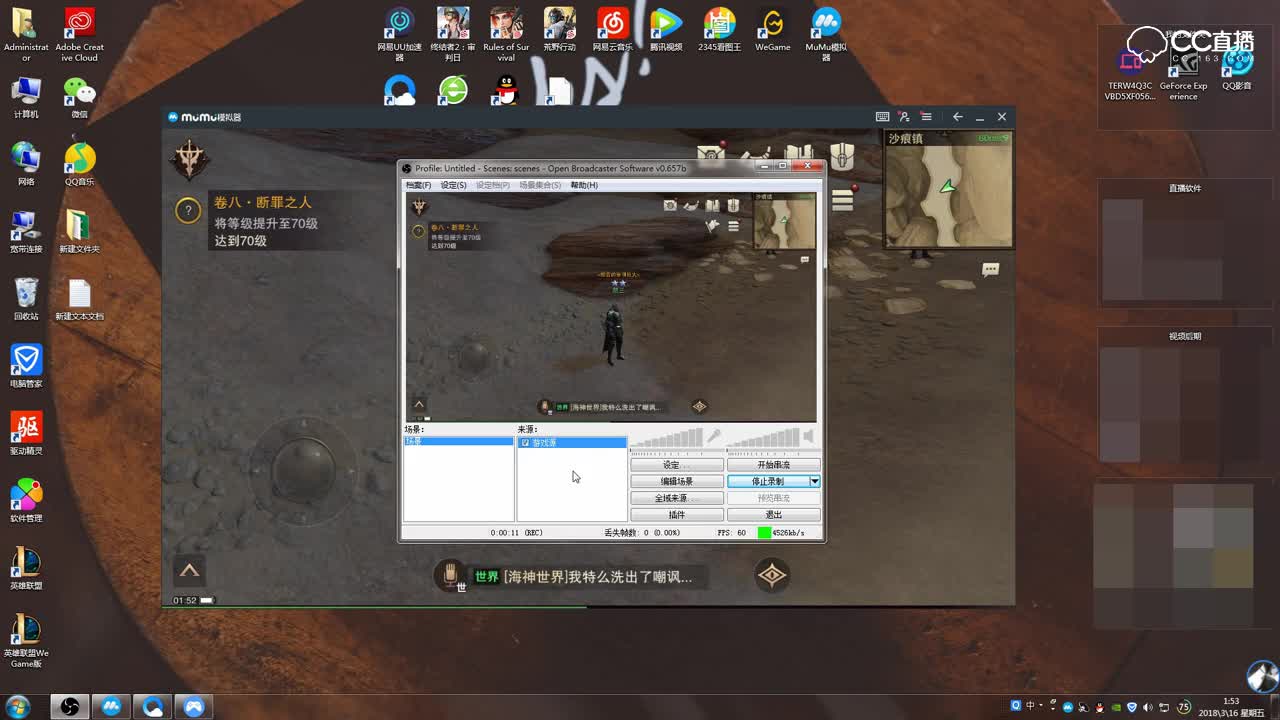This screenshot has width=1280, height=720.
Task: Open GeForce Experience desktop icon
Action: [1183, 75]
